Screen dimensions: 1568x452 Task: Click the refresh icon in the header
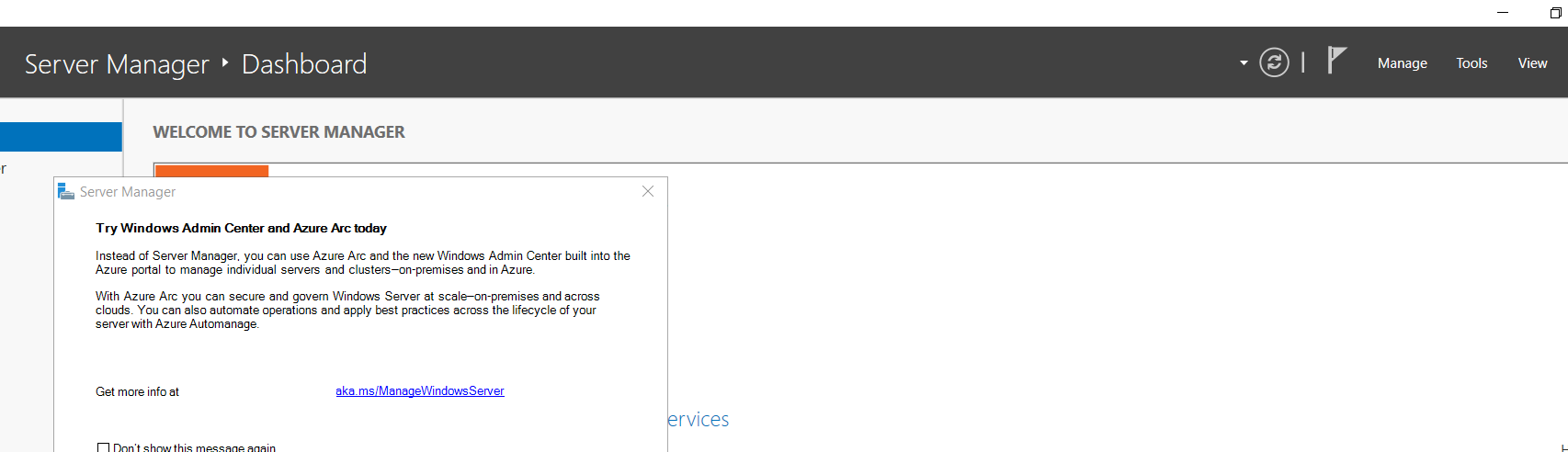(1274, 62)
